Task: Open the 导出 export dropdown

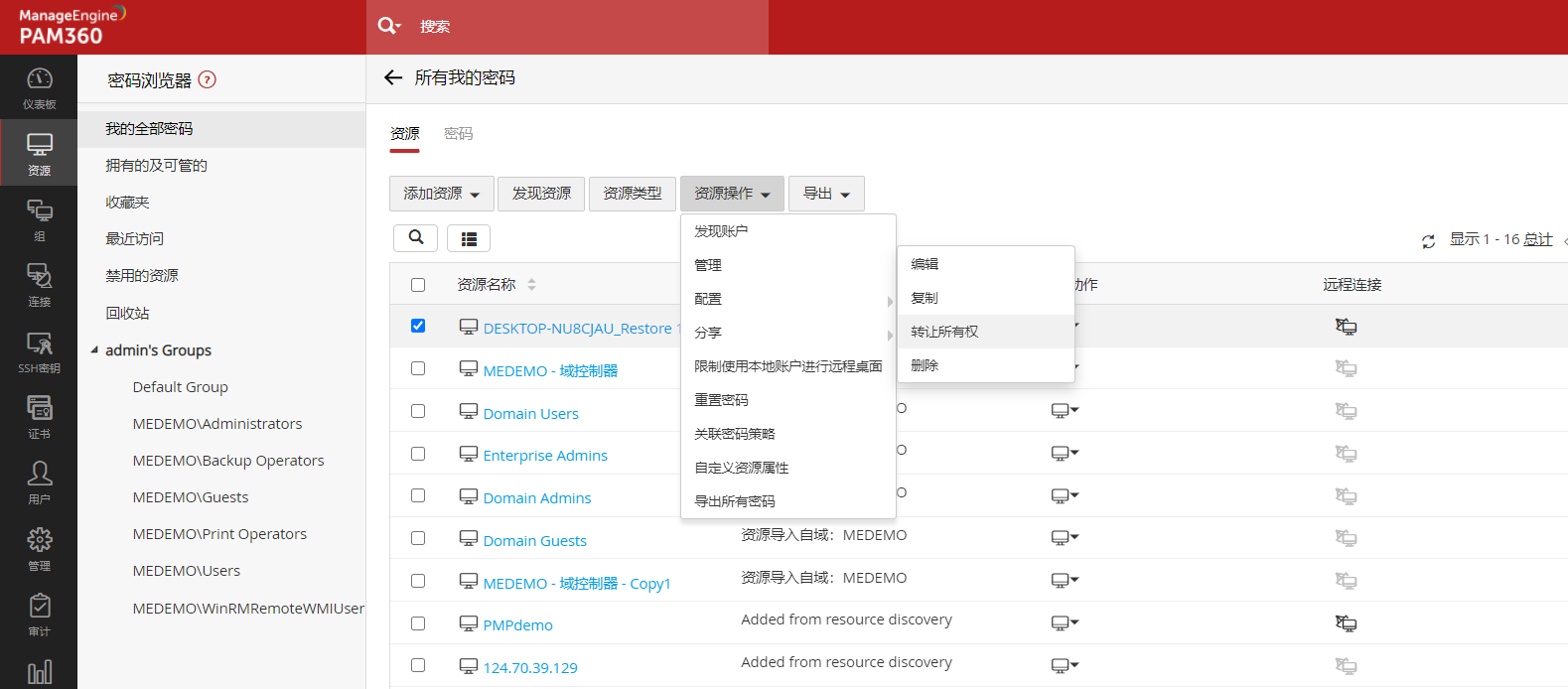Action: coord(826,194)
